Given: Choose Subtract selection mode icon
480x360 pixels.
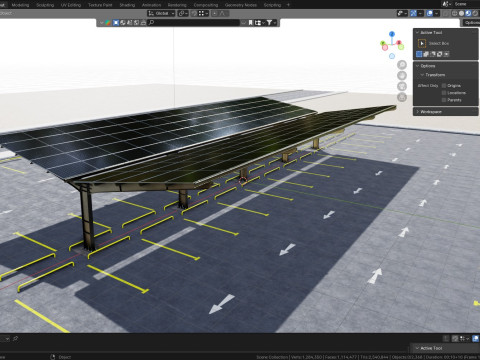Looking at the screenshot, I should [433, 54].
